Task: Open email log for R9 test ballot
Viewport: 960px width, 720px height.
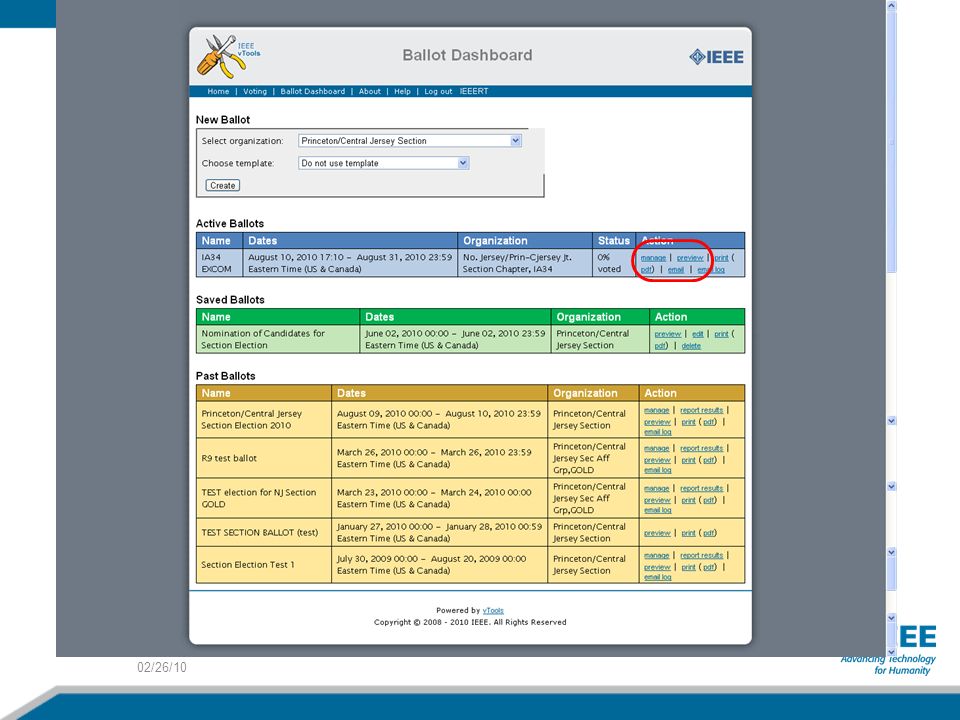Action: point(658,470)
